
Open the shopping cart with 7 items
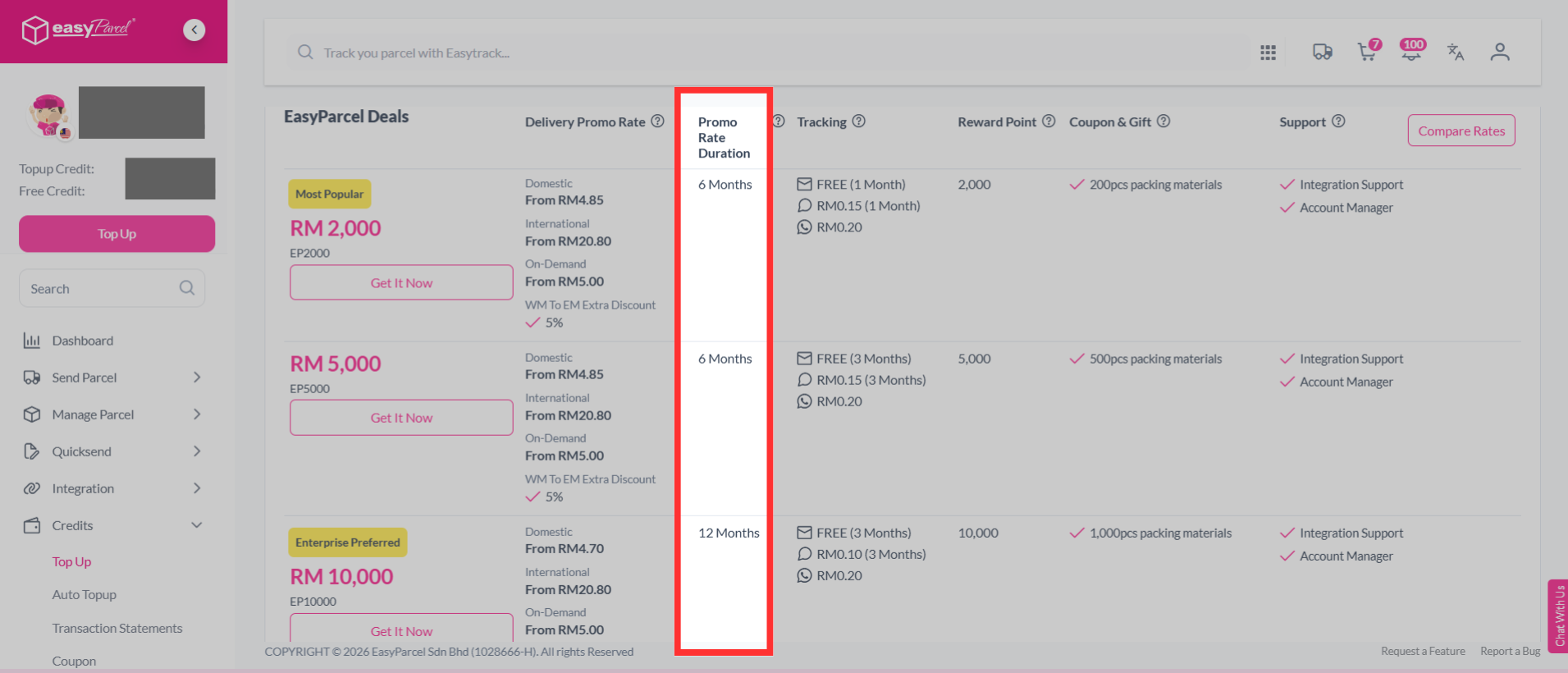coord(1368,52)
